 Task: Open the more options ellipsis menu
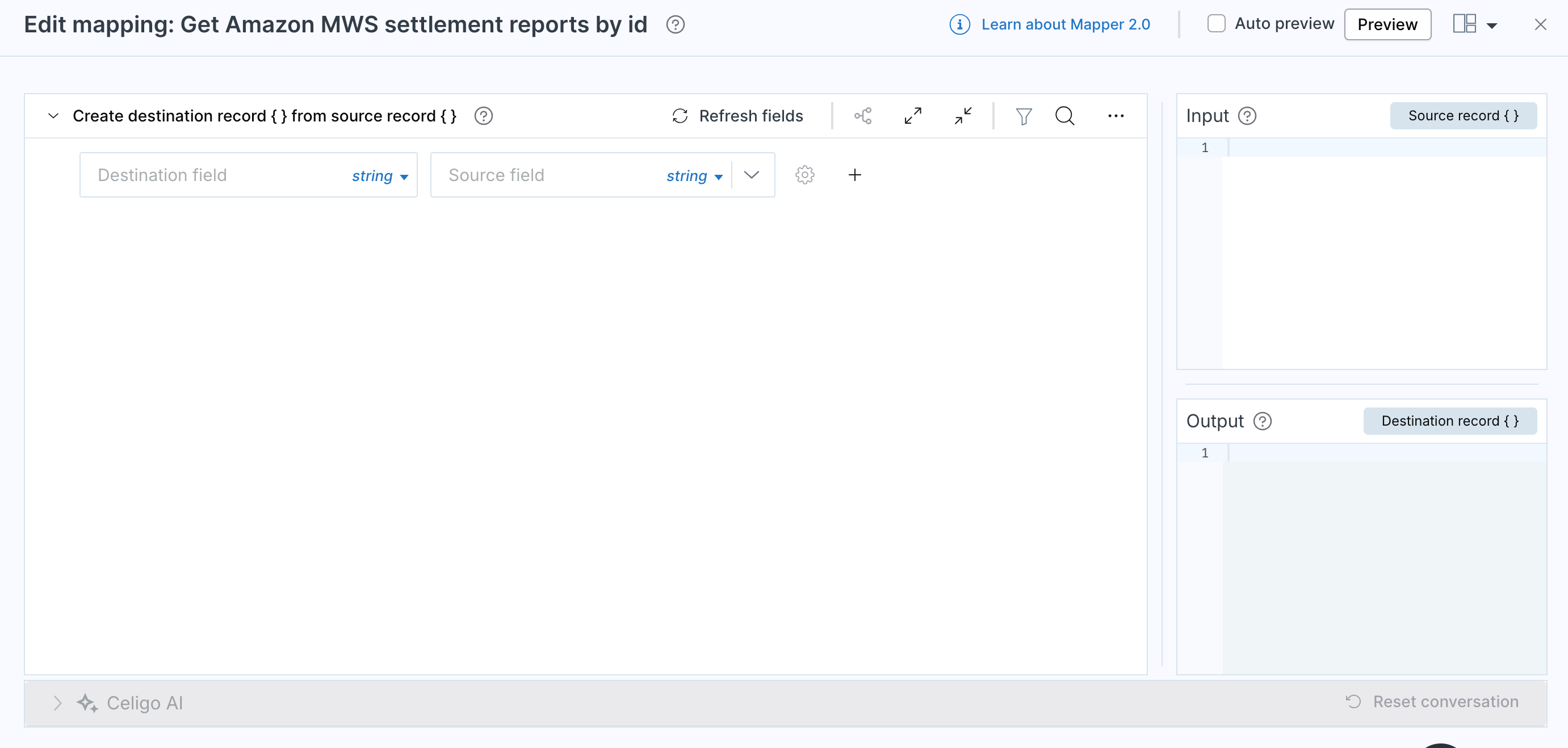(x=1115, y=116)
